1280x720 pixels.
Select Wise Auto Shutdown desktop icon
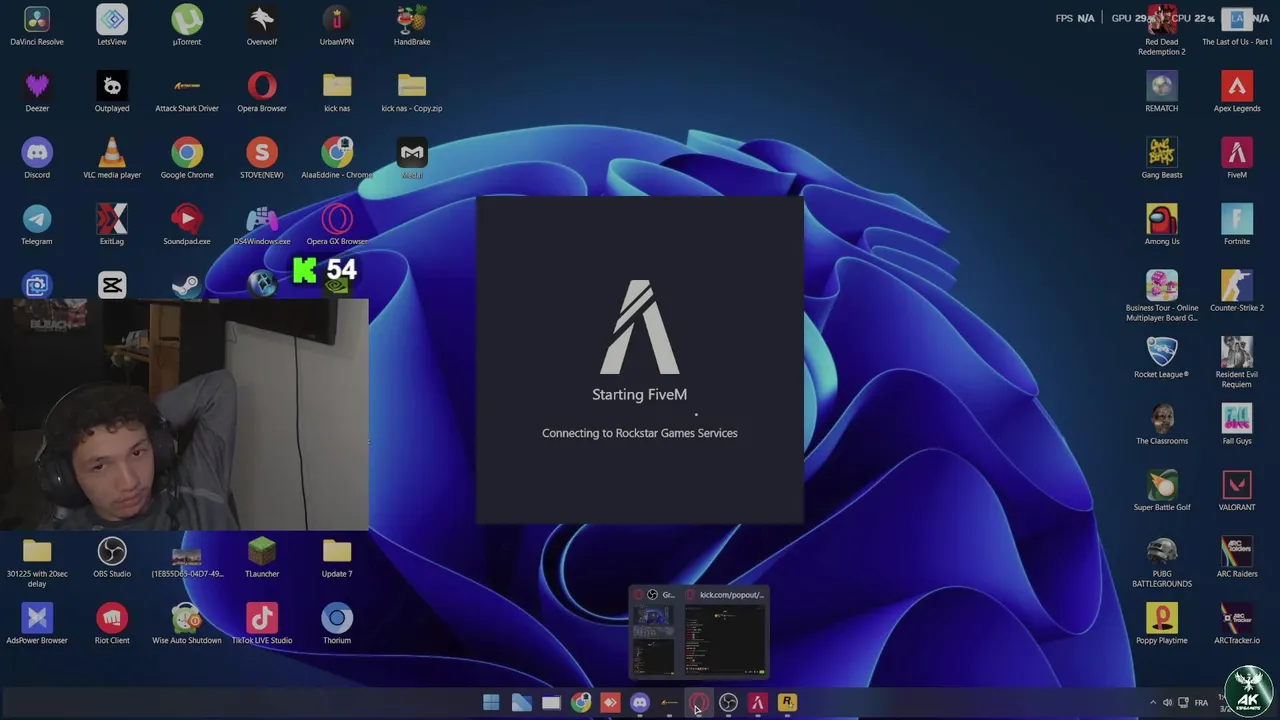(x=187, y=625)
